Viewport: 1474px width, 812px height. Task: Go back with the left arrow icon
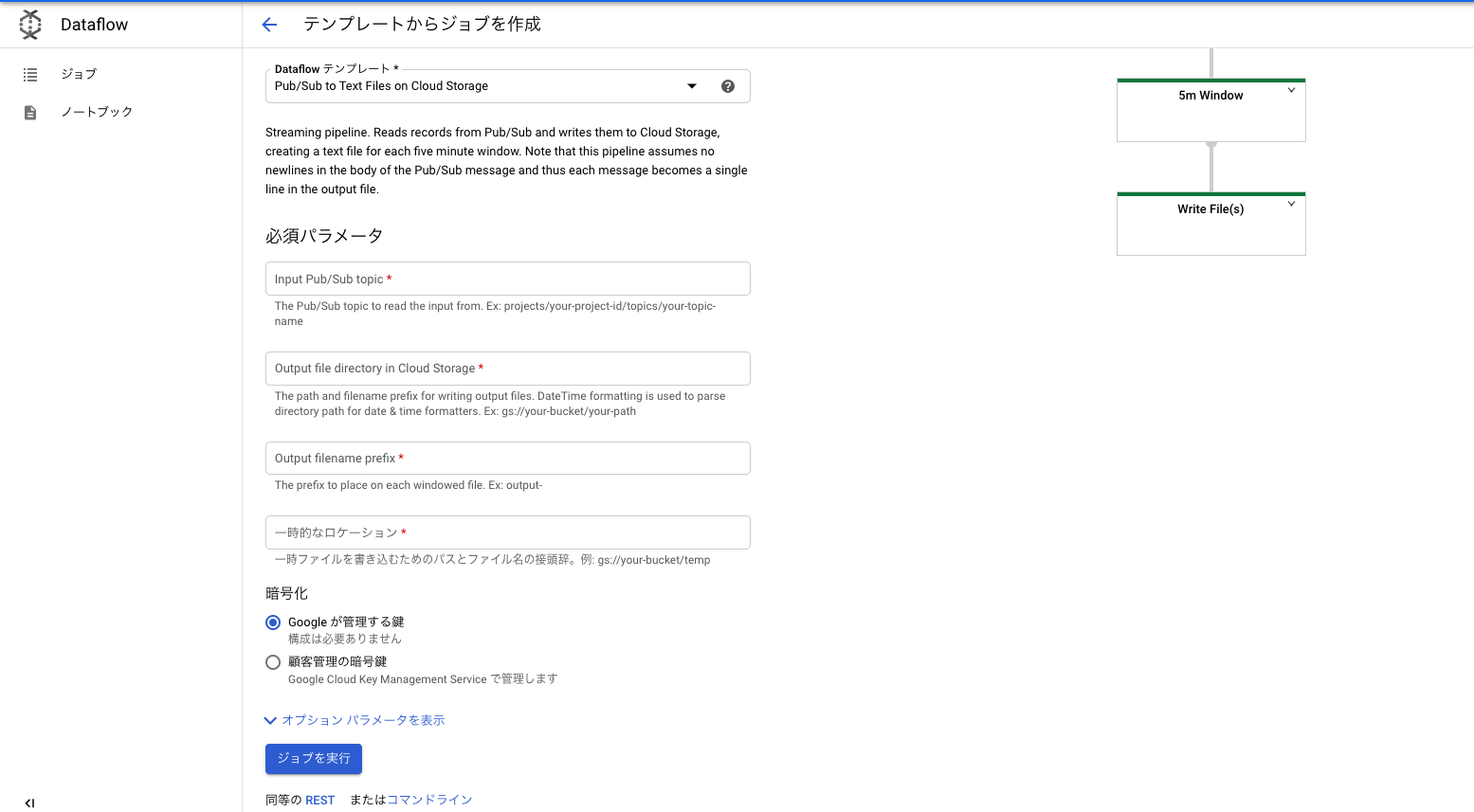(x=269, y=25)
